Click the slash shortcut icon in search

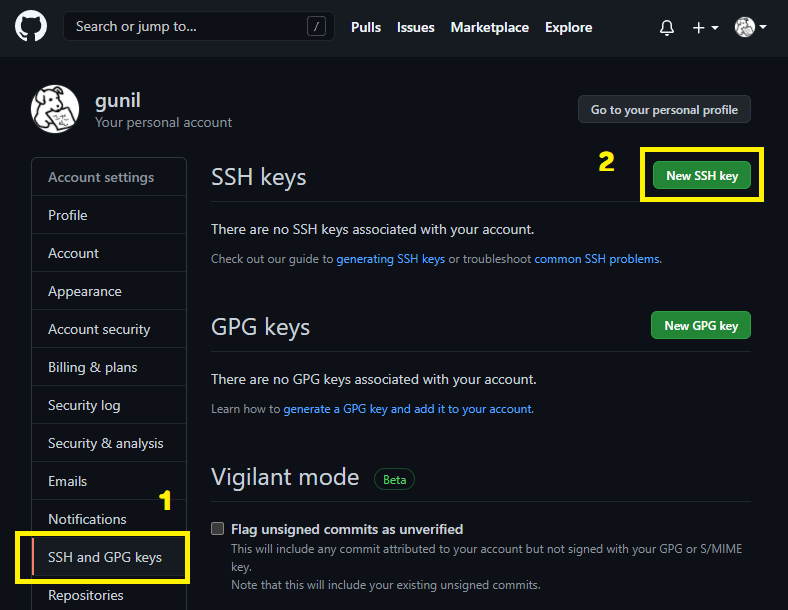pos(316,27)
